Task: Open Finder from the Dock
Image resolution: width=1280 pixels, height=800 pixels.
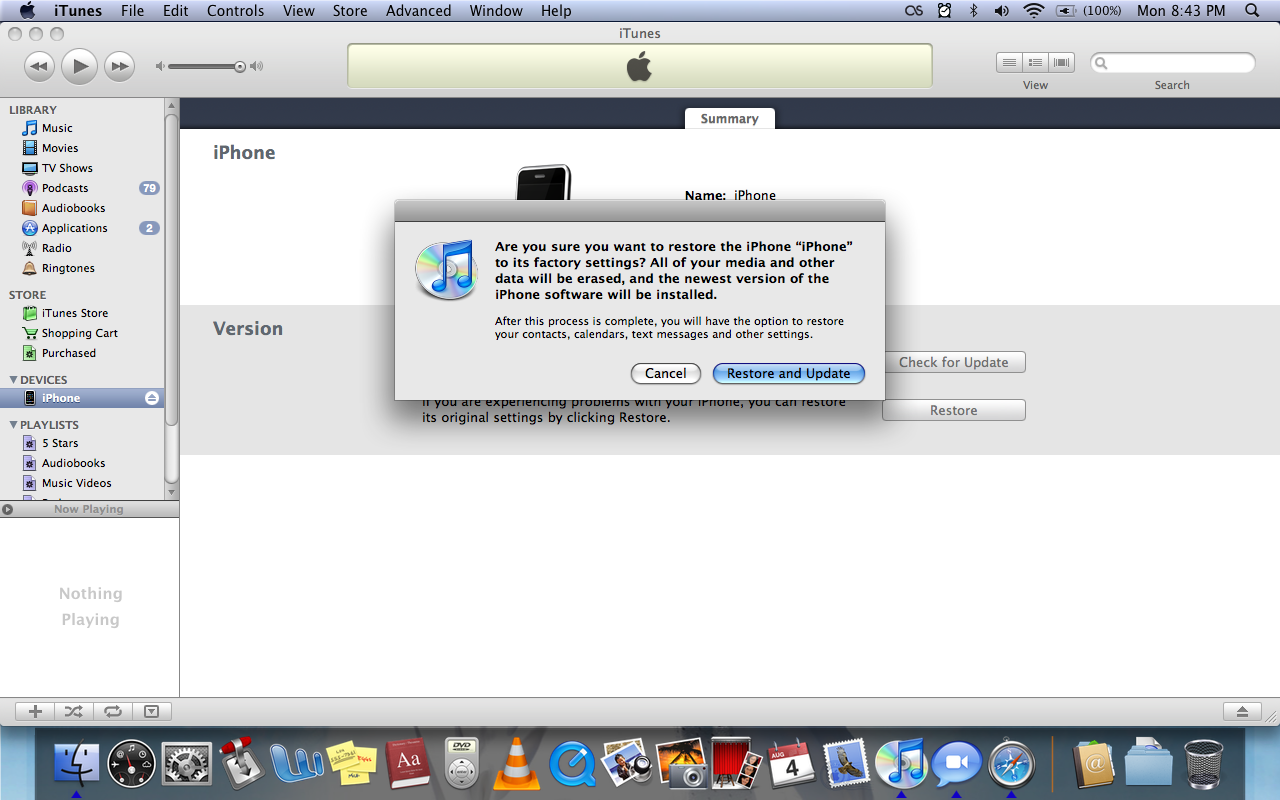Action: tap(77, 765)
